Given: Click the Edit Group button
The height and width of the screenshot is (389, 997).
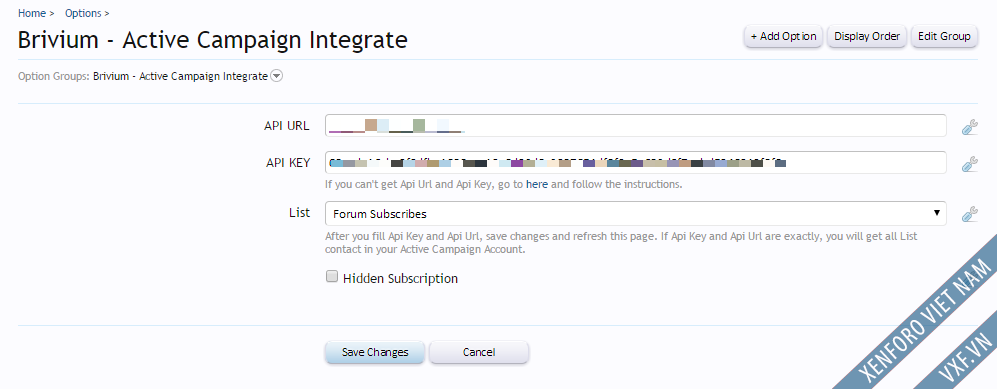Looking at the screenshot, I should click(944, 36).
